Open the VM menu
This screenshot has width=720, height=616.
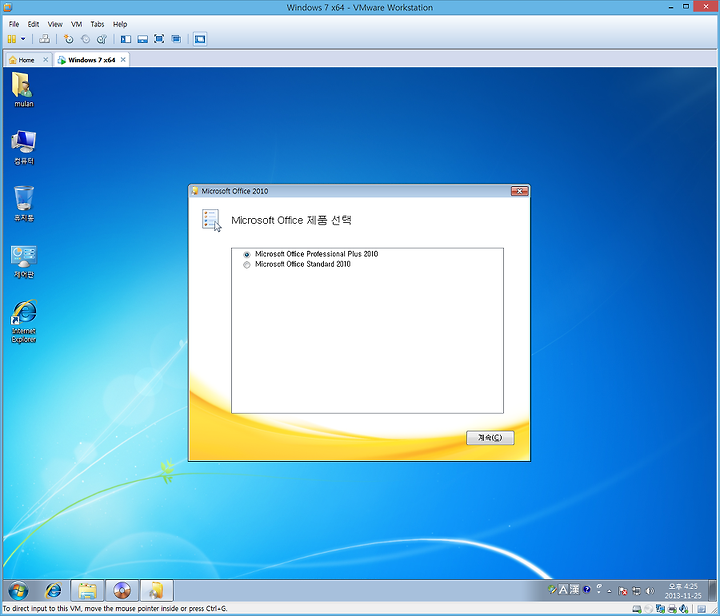76,24
